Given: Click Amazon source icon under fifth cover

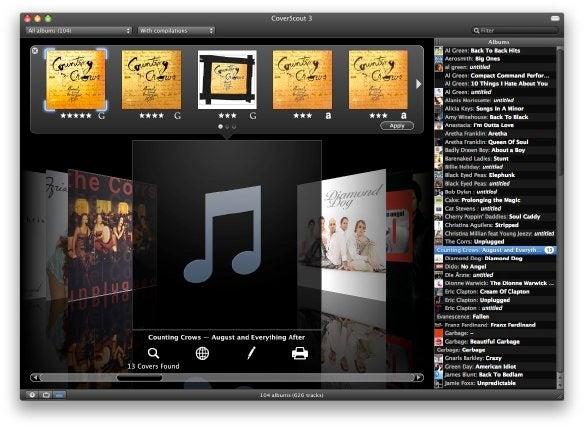Looking at the screenshot, I should pos(404,116).
